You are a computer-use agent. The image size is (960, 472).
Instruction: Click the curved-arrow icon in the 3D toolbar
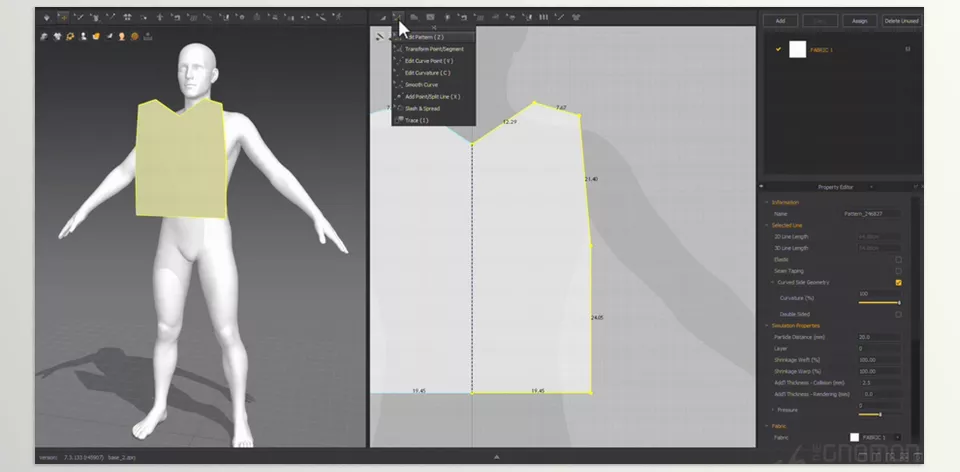pos(176,18)
